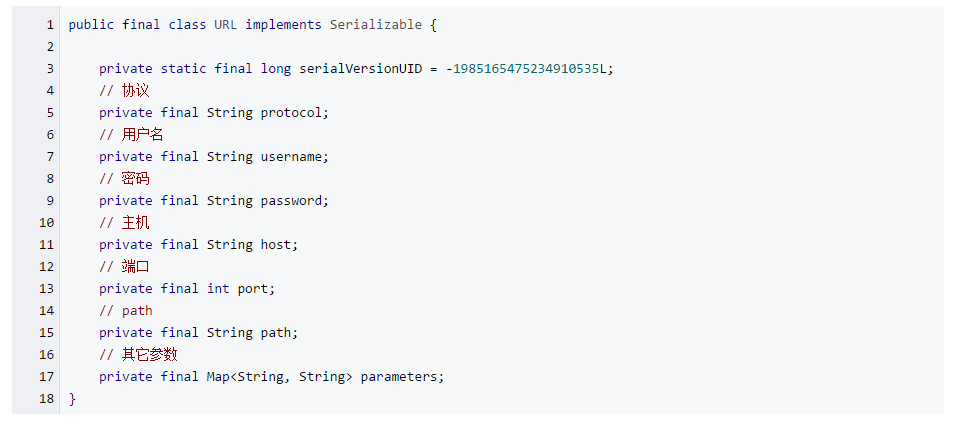The width and height of the screenshot is (957, 426).
Task: Click the Map<String, String> type
Action: 280,377
